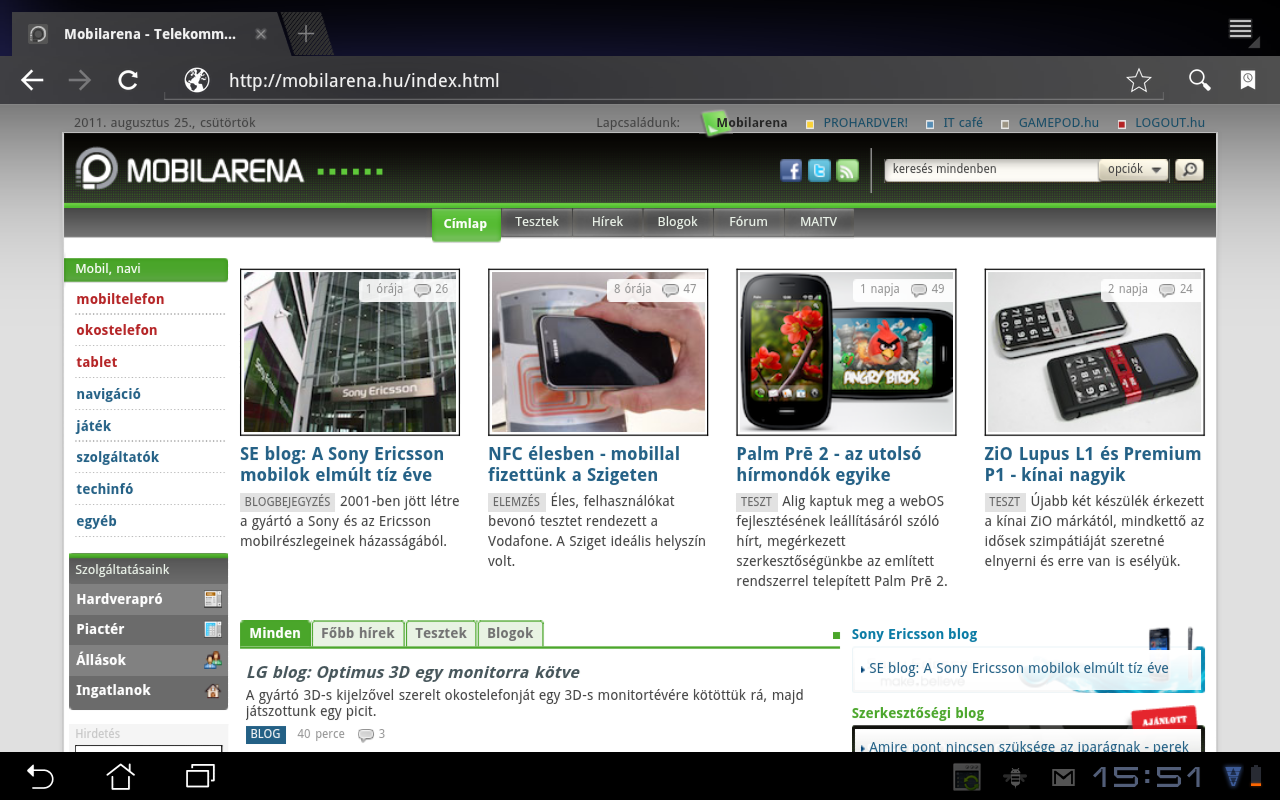Viewport: 1280px width, 800px height.
Task: Submit search with the magnifier button
Action: coord(1189,170)
